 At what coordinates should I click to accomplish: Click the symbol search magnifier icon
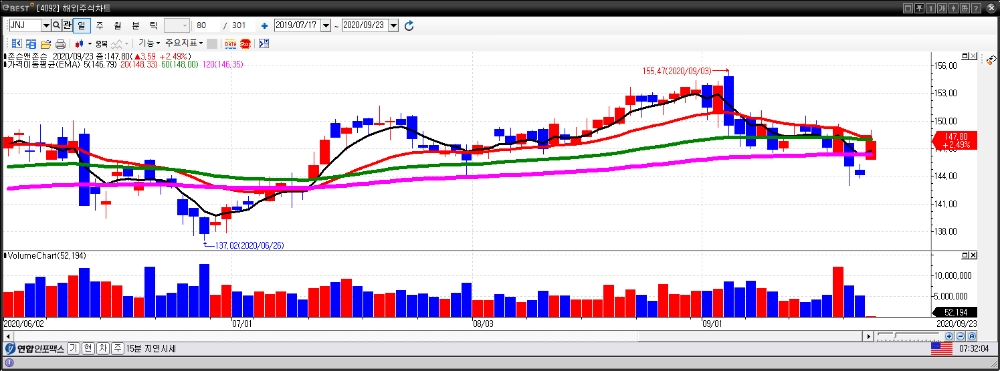56,25
